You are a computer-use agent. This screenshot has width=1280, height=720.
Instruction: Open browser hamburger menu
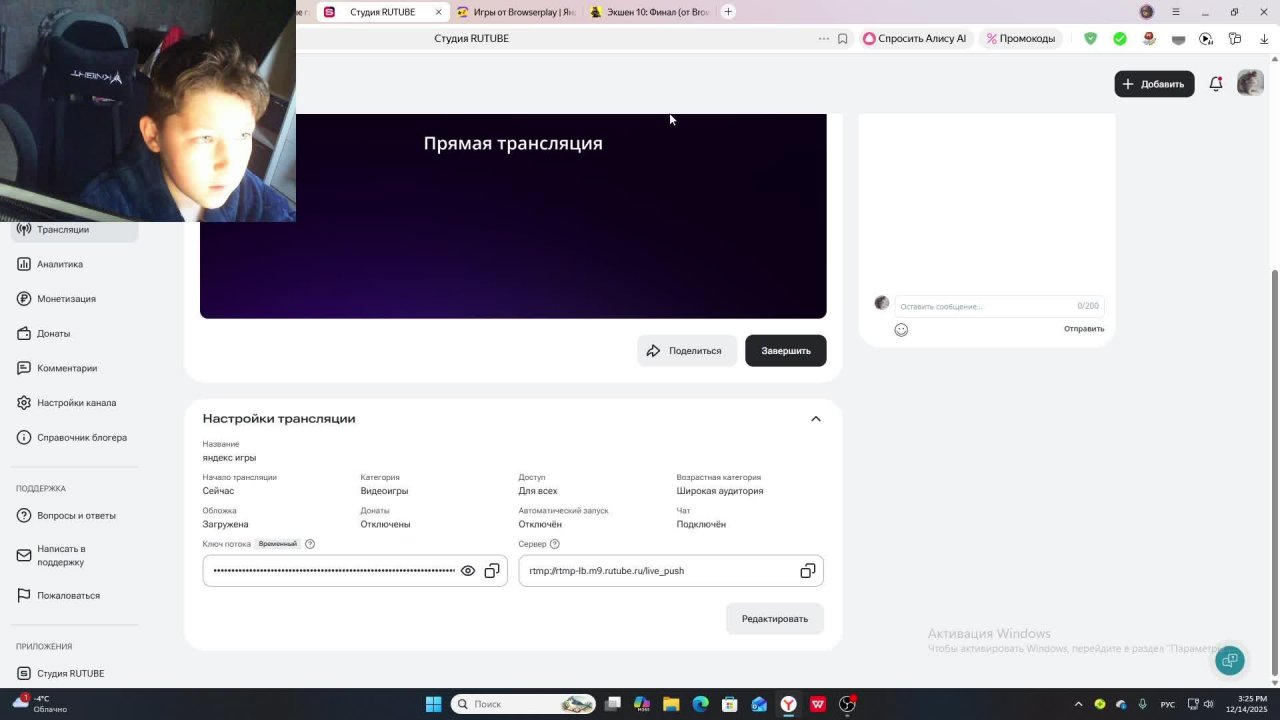coord(1176,12)
